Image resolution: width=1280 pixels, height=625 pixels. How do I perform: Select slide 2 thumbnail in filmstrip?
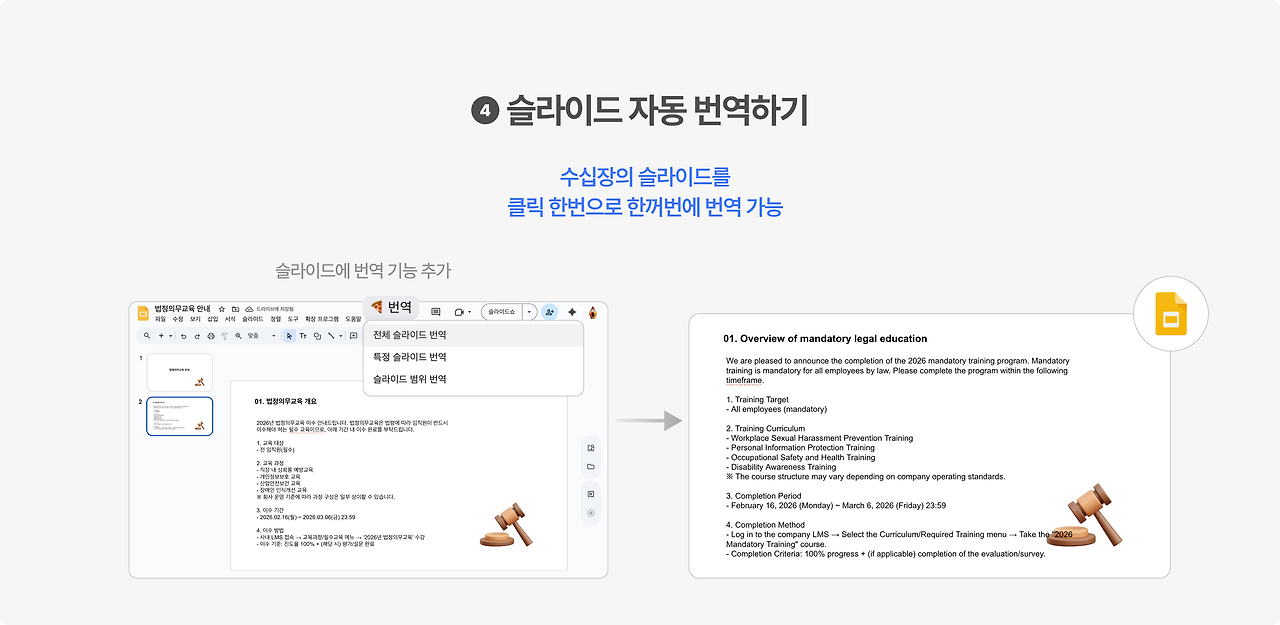180,416
